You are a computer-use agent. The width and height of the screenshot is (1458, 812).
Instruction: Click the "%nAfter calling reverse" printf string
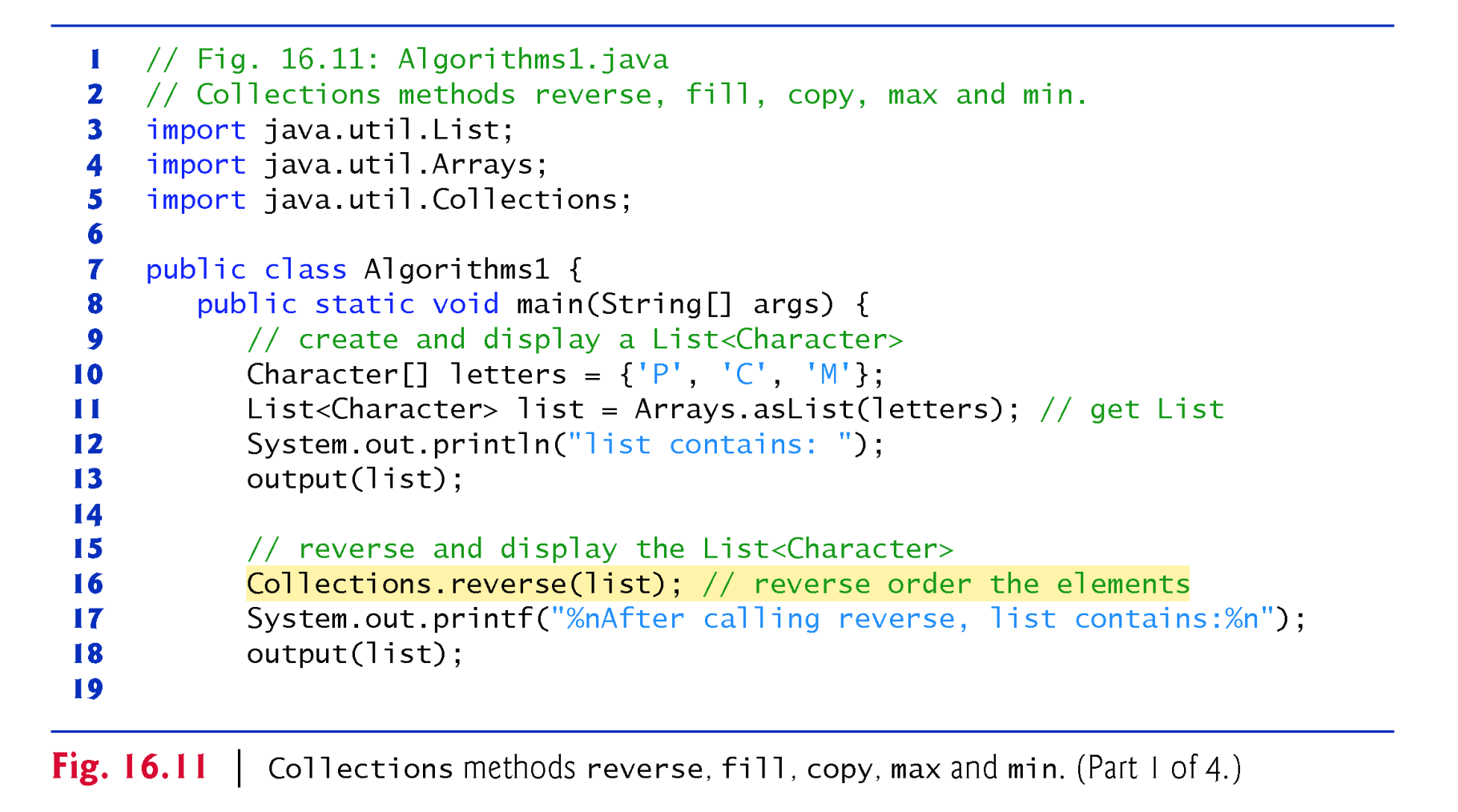click(912, 619)
